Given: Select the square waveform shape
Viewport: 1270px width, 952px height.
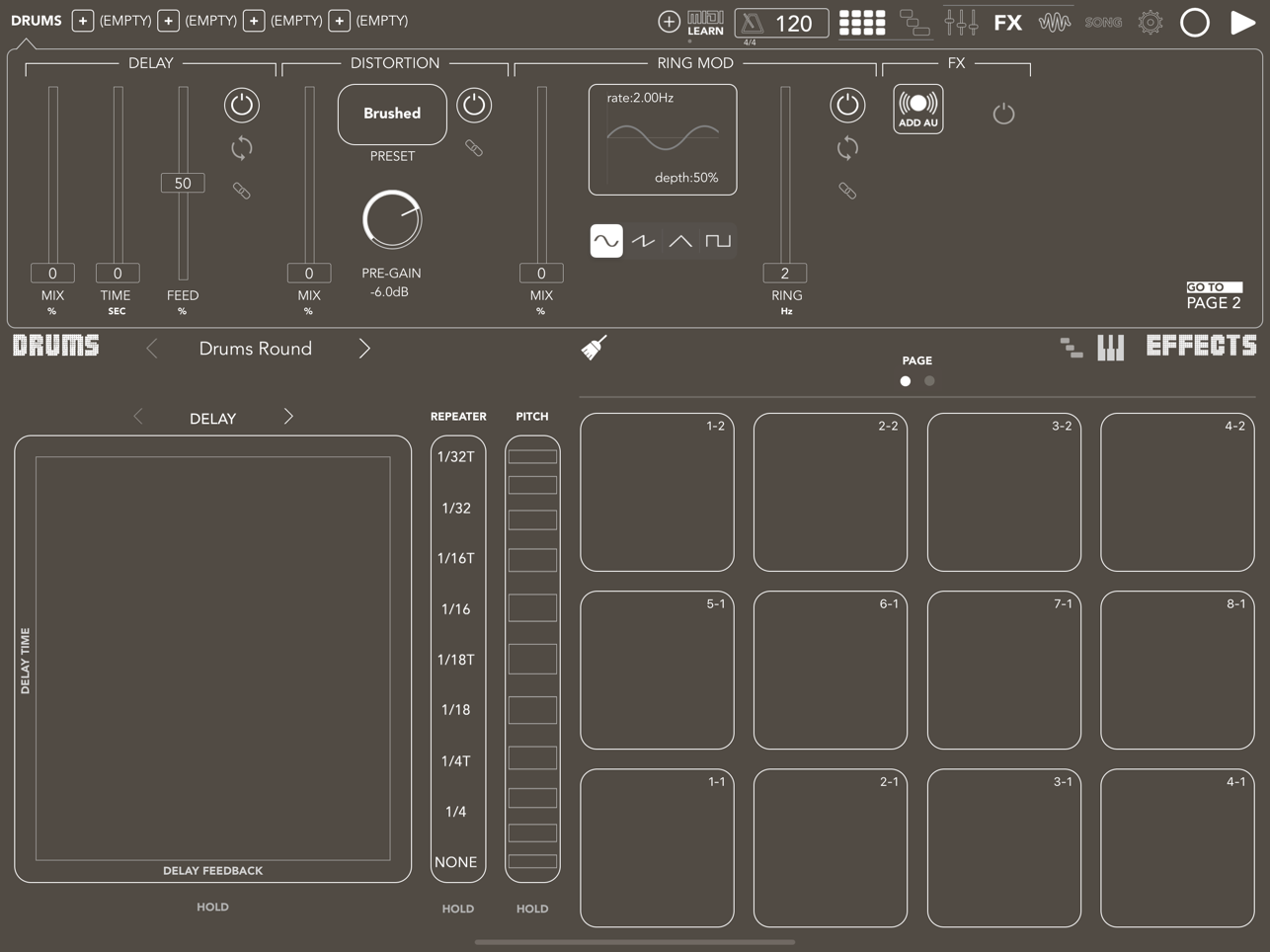Looking at the screenshot, I should tap(718, 241).
